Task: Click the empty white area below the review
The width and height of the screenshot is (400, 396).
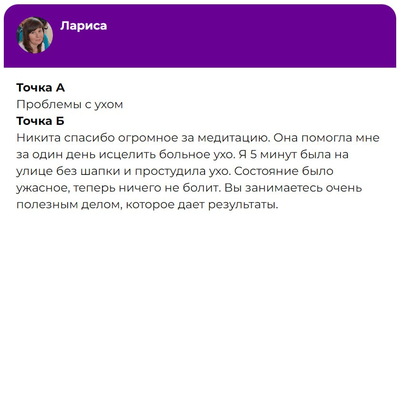Action: tap(200, 300)
